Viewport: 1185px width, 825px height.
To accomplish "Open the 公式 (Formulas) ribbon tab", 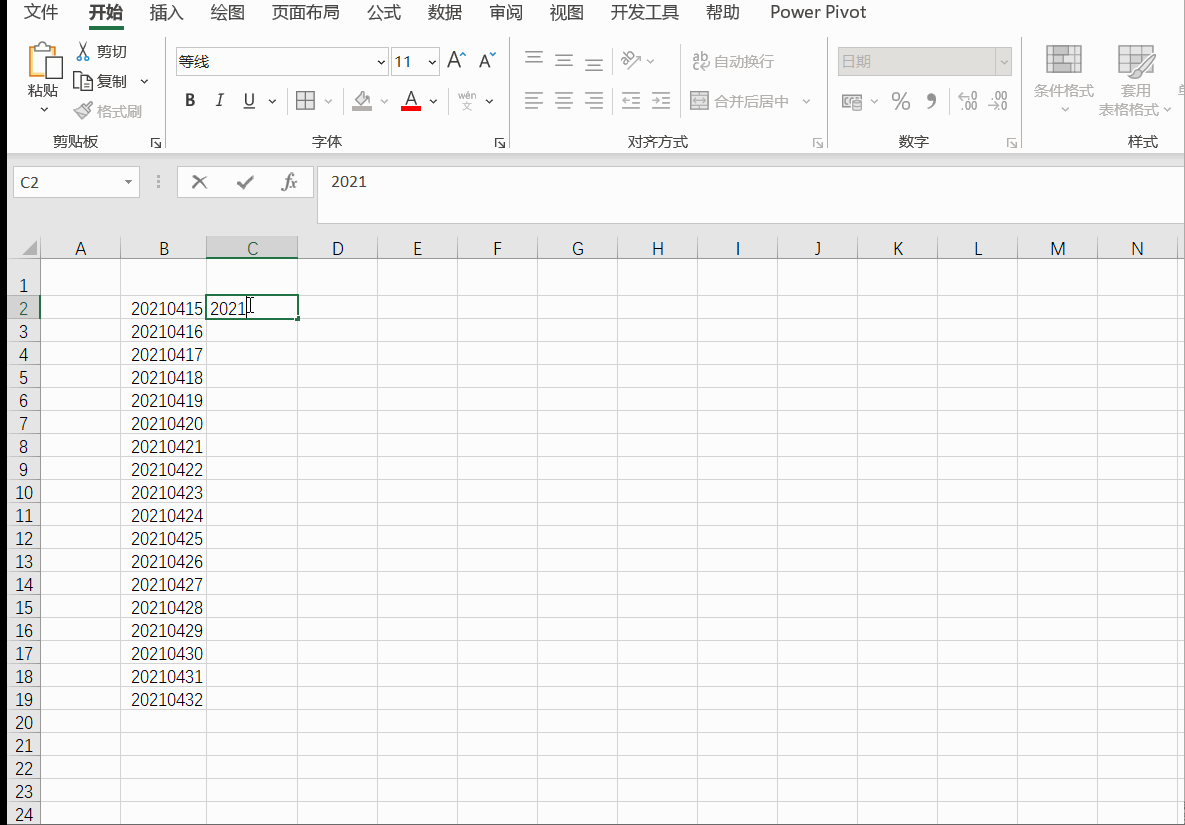I will pyautogui.click(x=383, y=13).
